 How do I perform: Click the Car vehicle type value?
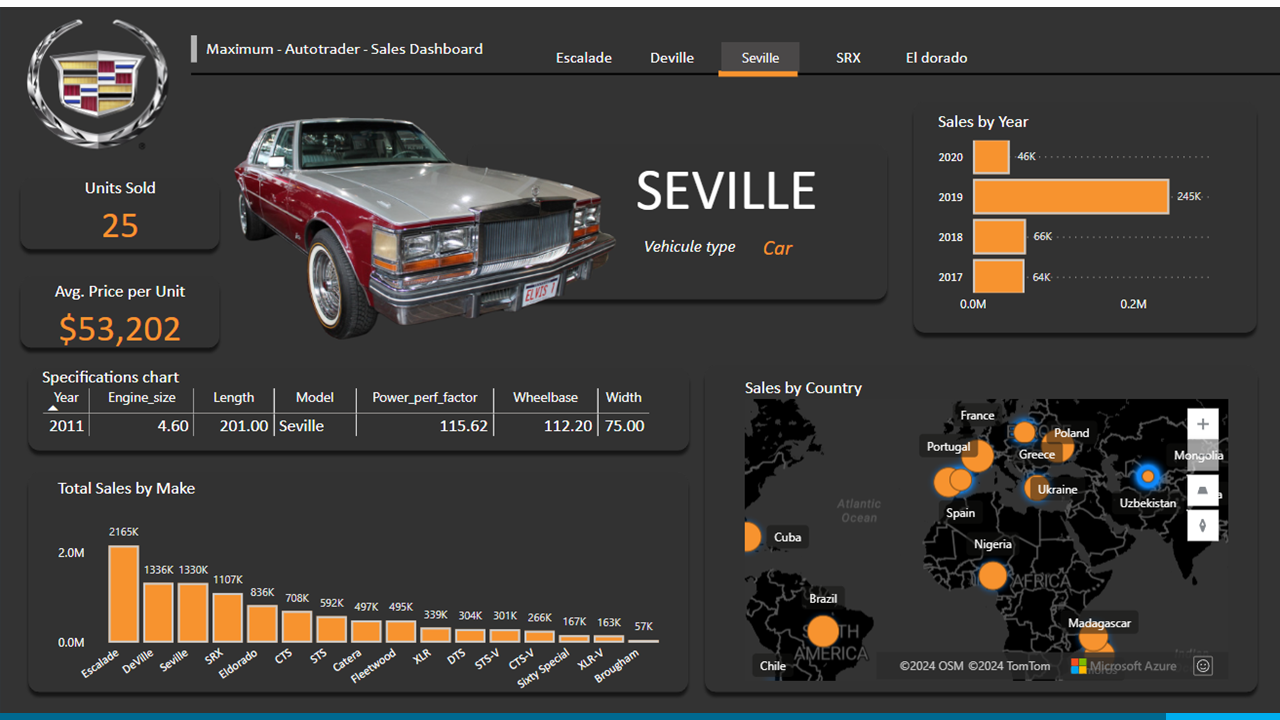(x=777, y=248)
